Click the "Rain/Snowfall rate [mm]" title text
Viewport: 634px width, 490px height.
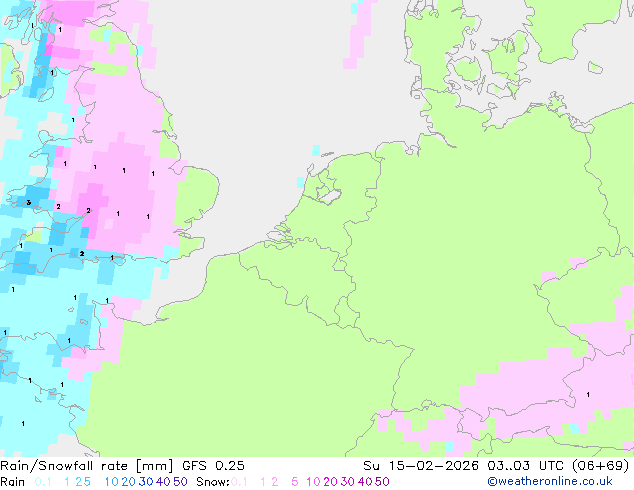point(87,466)
